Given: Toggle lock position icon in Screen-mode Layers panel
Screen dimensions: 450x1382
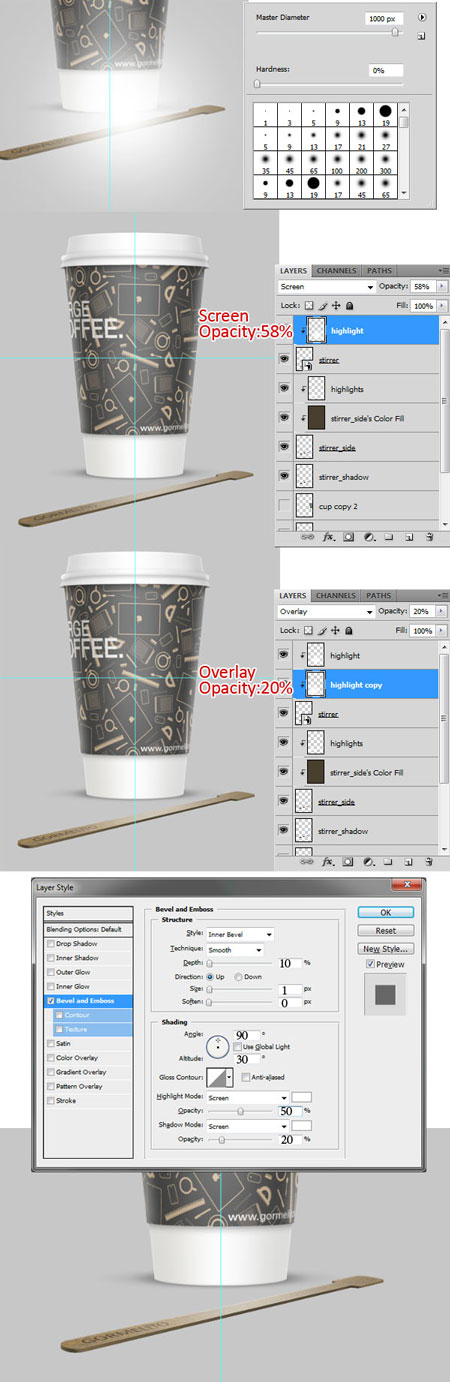Looking at the screenshot, I should click(x=336, y=305).
